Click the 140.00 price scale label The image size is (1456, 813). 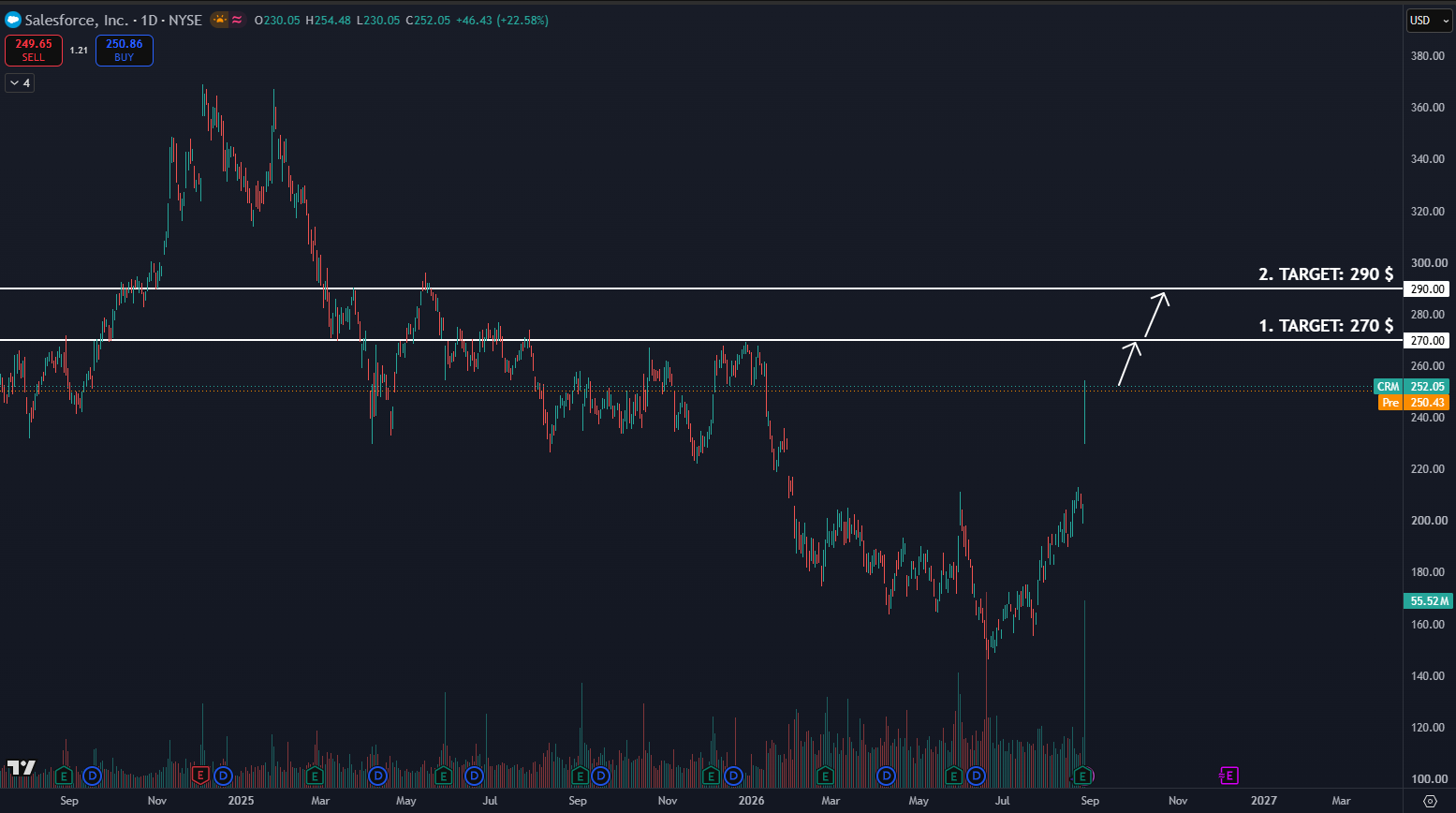(x=1428, y=676)
